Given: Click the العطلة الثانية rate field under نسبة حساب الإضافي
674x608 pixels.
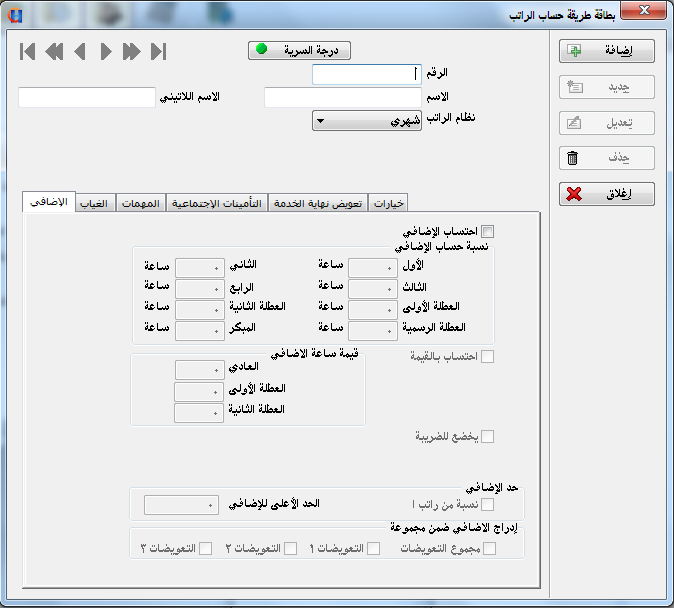Looking at the screenshot, I should (x=200, y=310).
